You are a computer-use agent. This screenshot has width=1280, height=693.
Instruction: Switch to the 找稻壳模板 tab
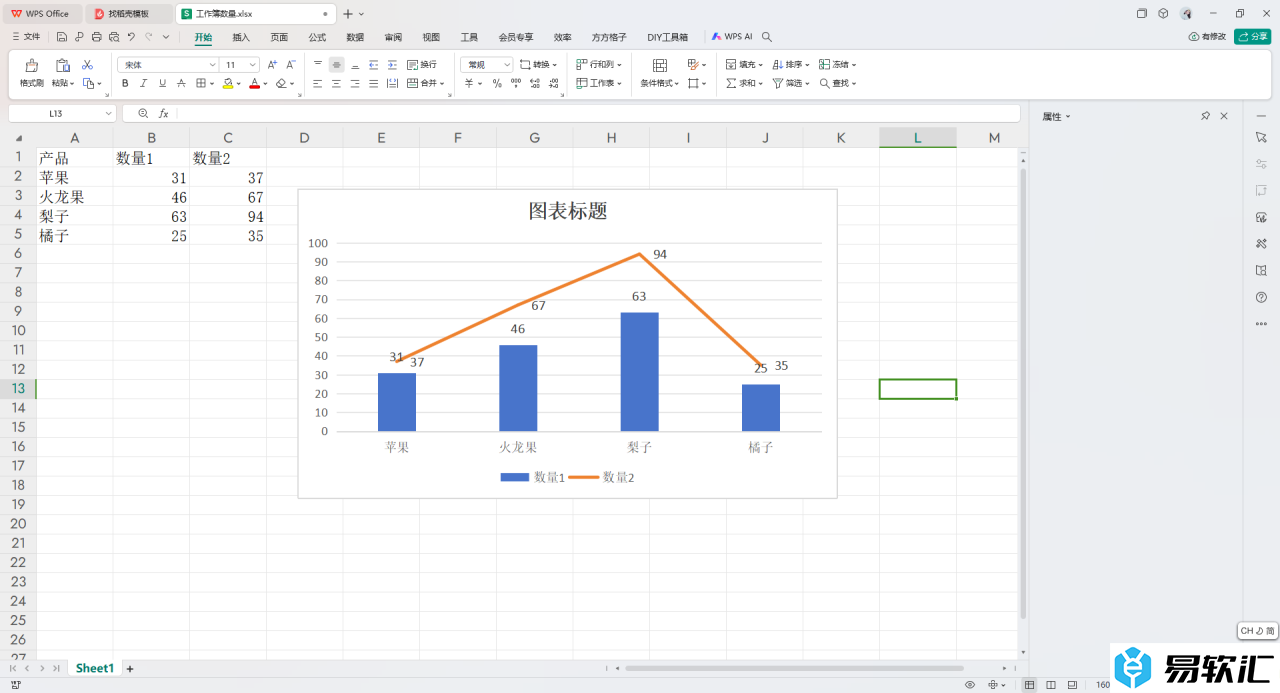coord(128,14)
